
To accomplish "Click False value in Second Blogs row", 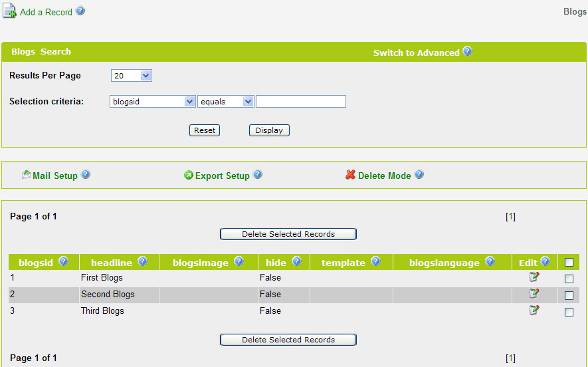I will (x=270, y=294).
